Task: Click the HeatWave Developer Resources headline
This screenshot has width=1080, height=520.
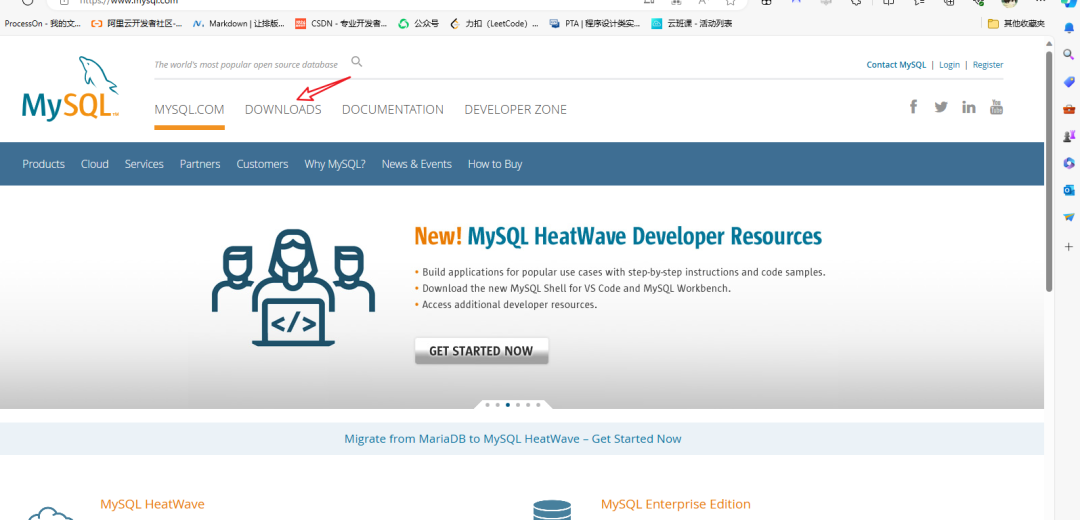Action: coord(618,236)
